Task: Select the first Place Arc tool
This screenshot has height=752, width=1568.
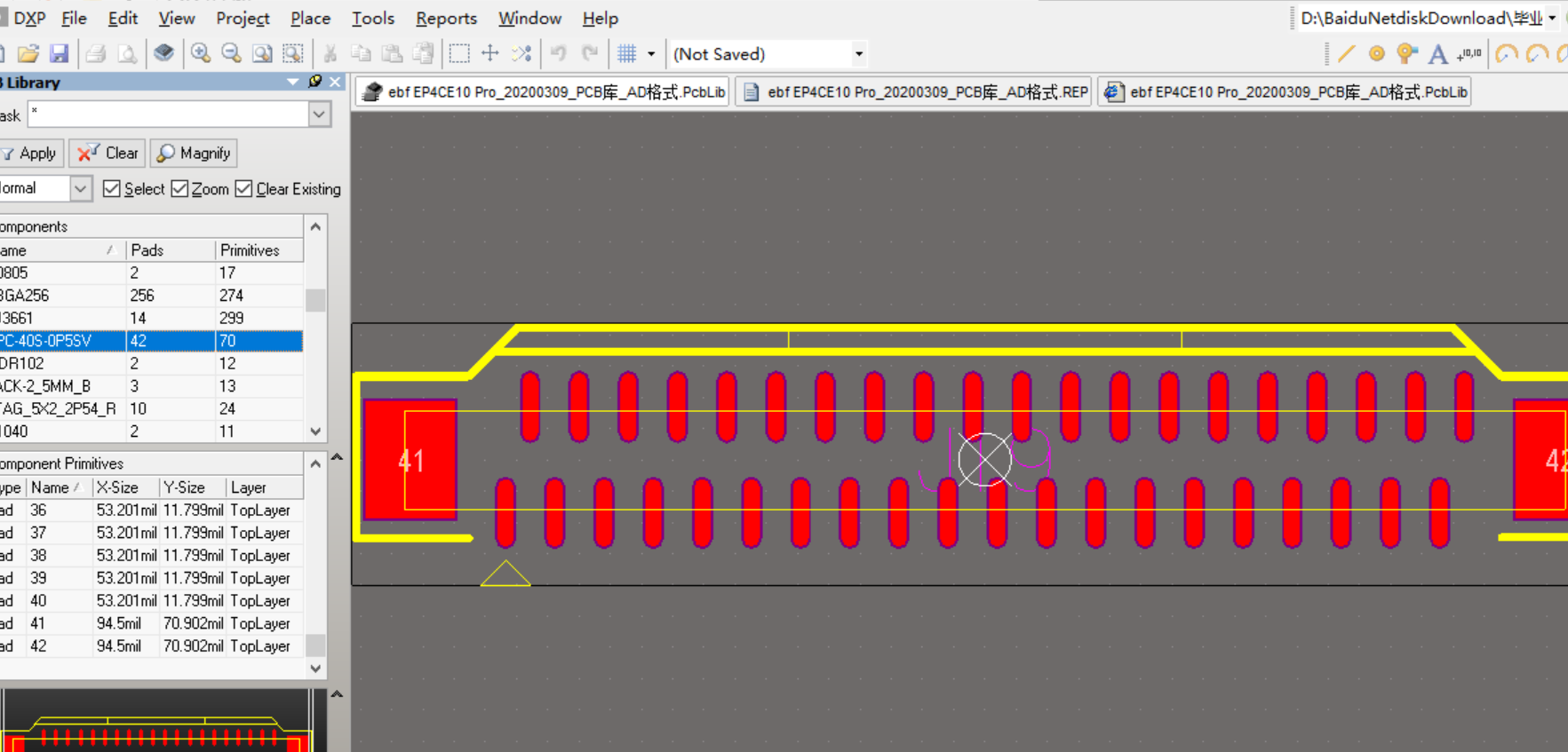Action: [1506, 54]
